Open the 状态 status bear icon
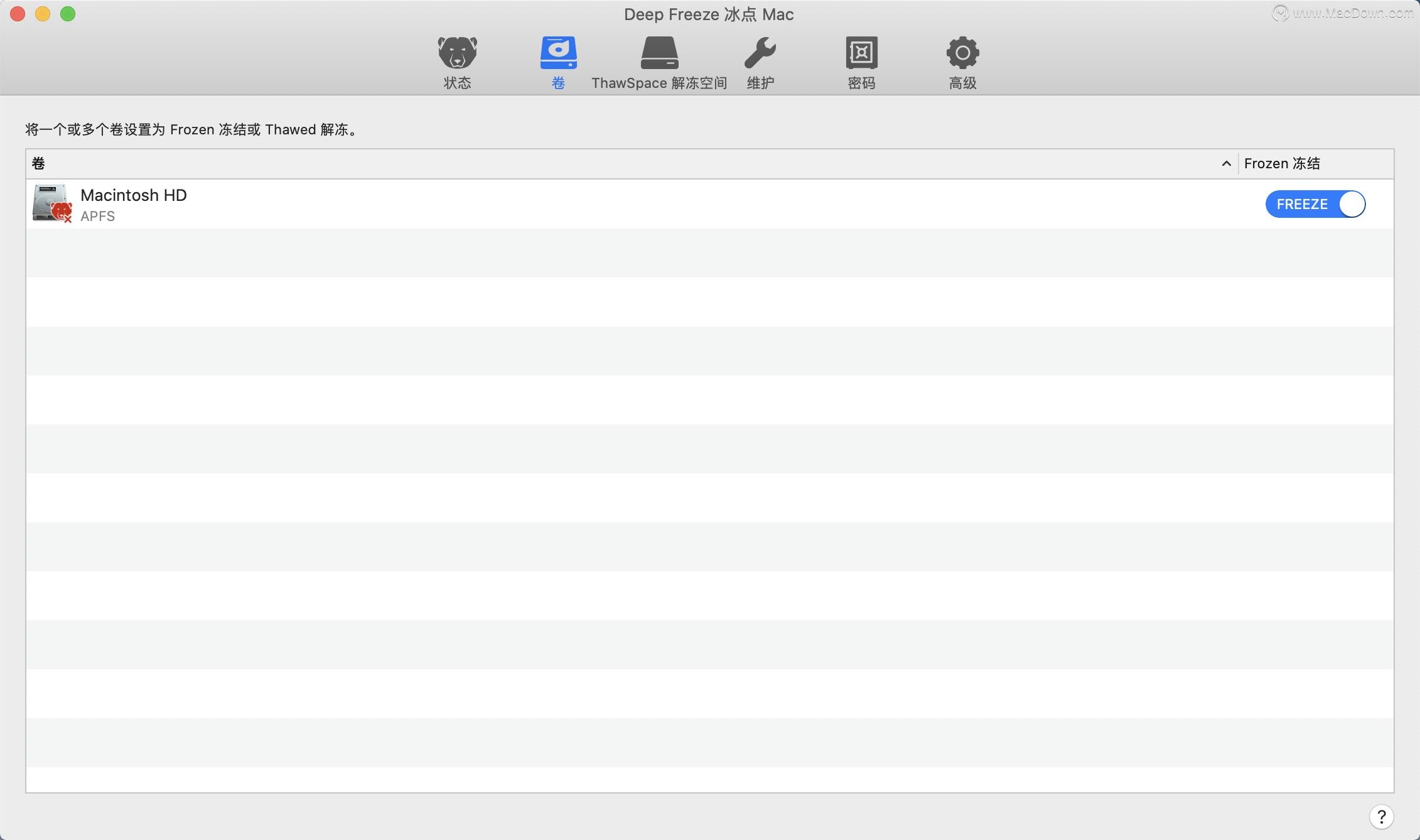Screen dimensions: 1420x840 tap(457, 53)
